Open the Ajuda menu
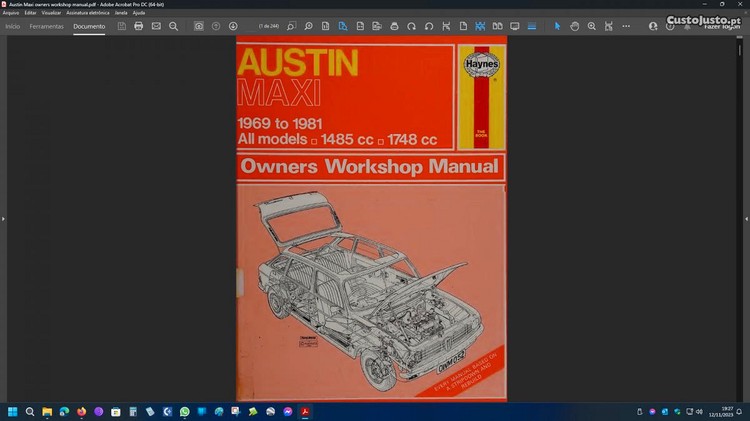The image size is (750, 421). 139,13
